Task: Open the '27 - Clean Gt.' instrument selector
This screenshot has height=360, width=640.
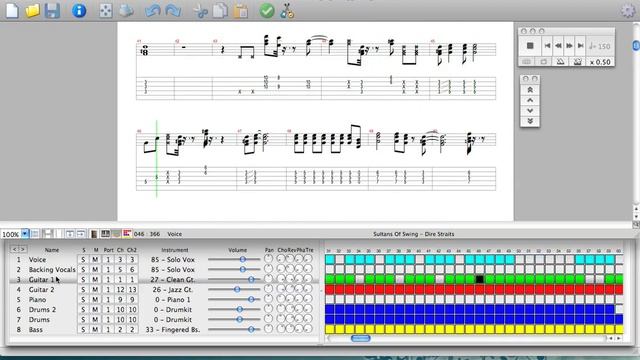Action: click(173, 280)
